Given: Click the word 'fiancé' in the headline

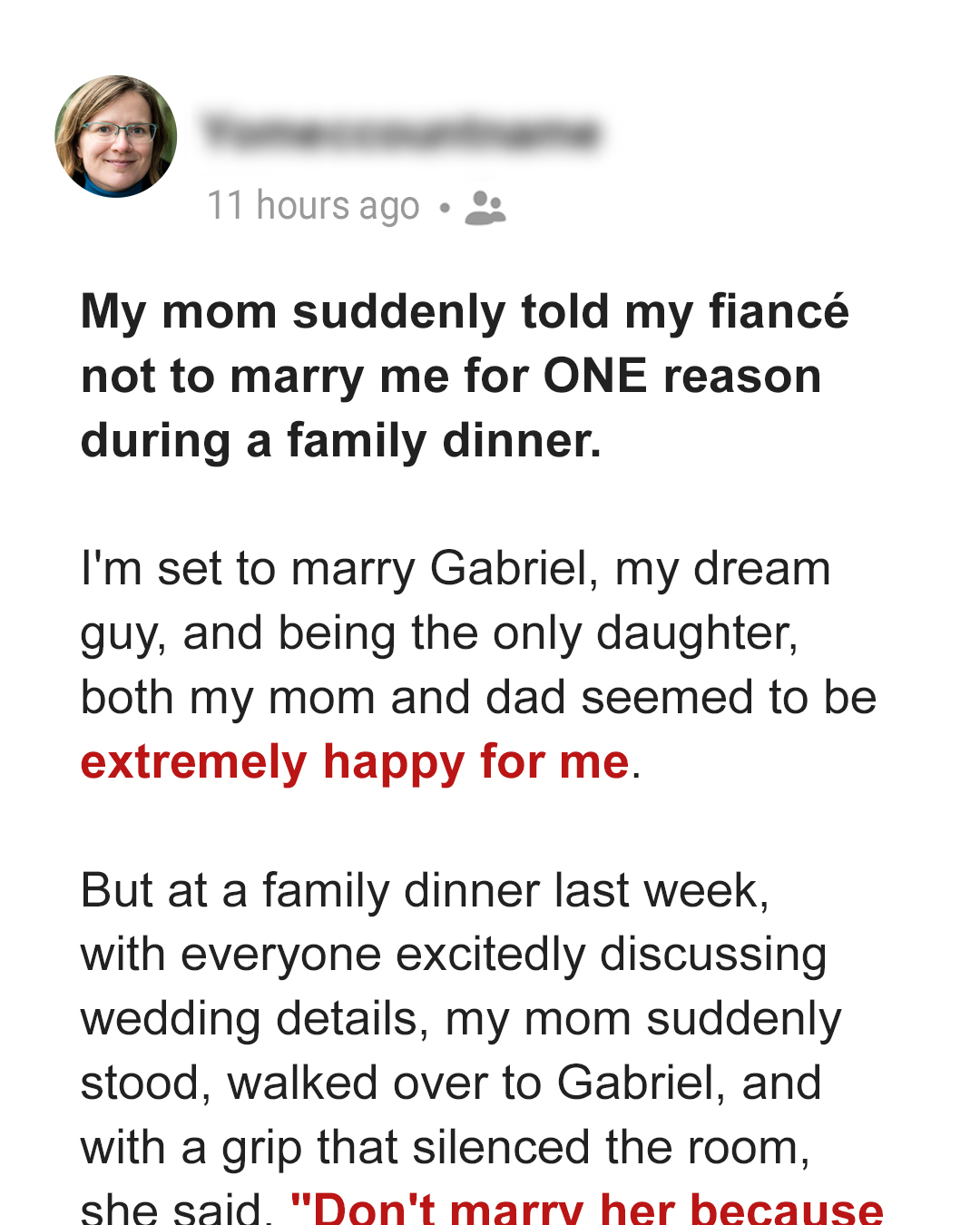Looking at the screenshot, I should click(779, 311).
